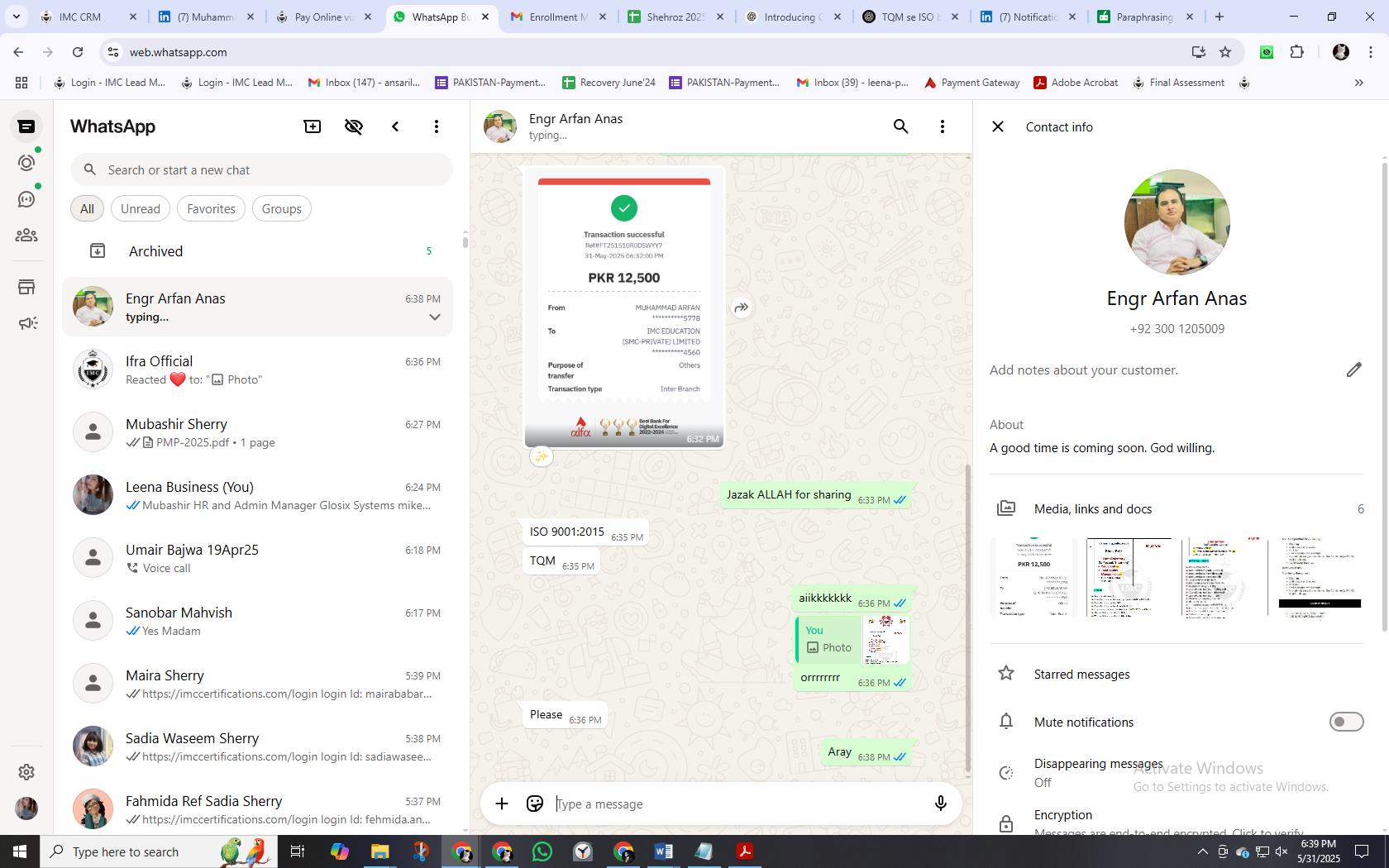Select the All chat filter

click(x=87, y=208)
